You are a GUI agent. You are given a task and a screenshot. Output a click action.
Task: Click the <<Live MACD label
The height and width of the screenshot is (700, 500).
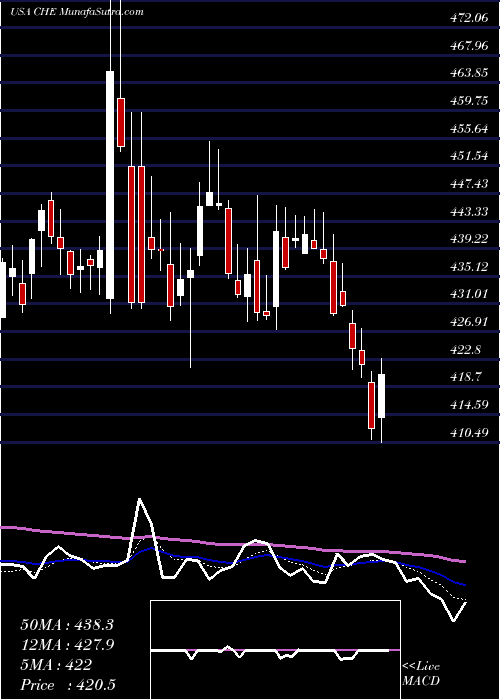click(x=421, y=674)
